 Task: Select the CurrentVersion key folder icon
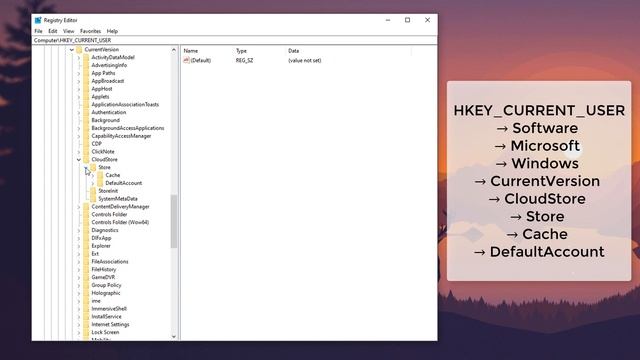[79, 50]
